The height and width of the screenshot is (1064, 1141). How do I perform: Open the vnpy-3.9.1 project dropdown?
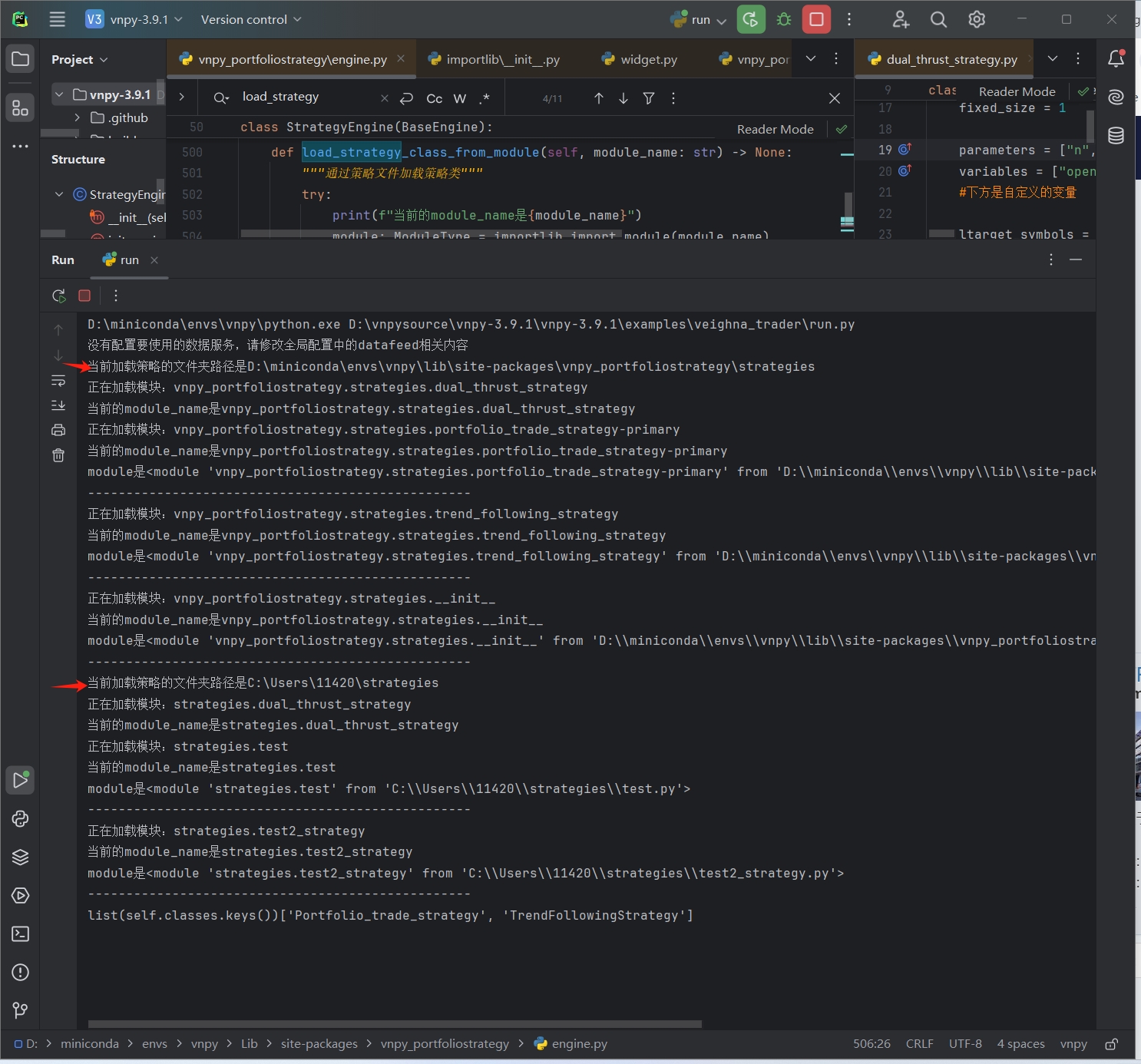[x=134, y=19]
